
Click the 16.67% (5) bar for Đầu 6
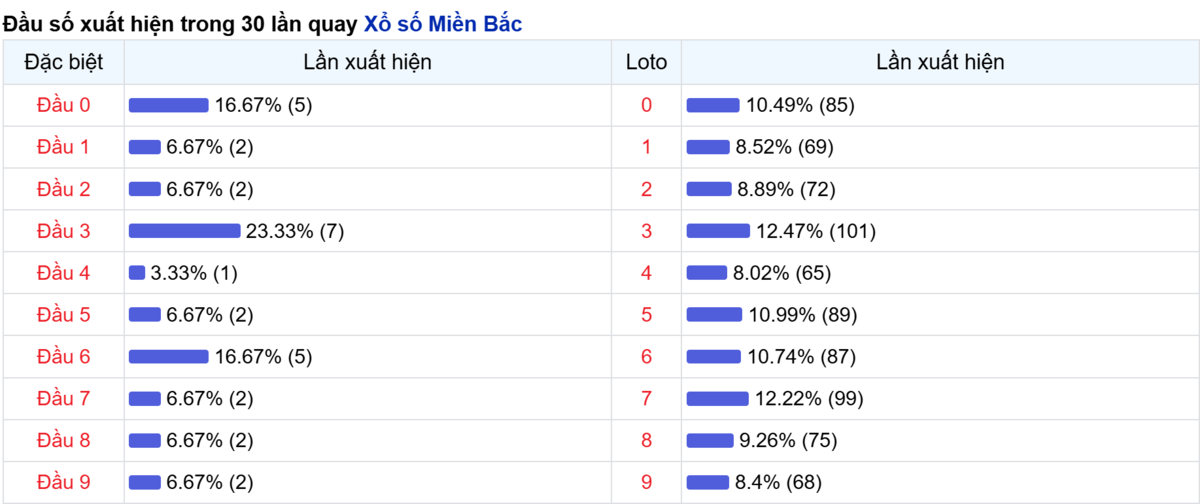pyautogui.click(x=168, y=357)
